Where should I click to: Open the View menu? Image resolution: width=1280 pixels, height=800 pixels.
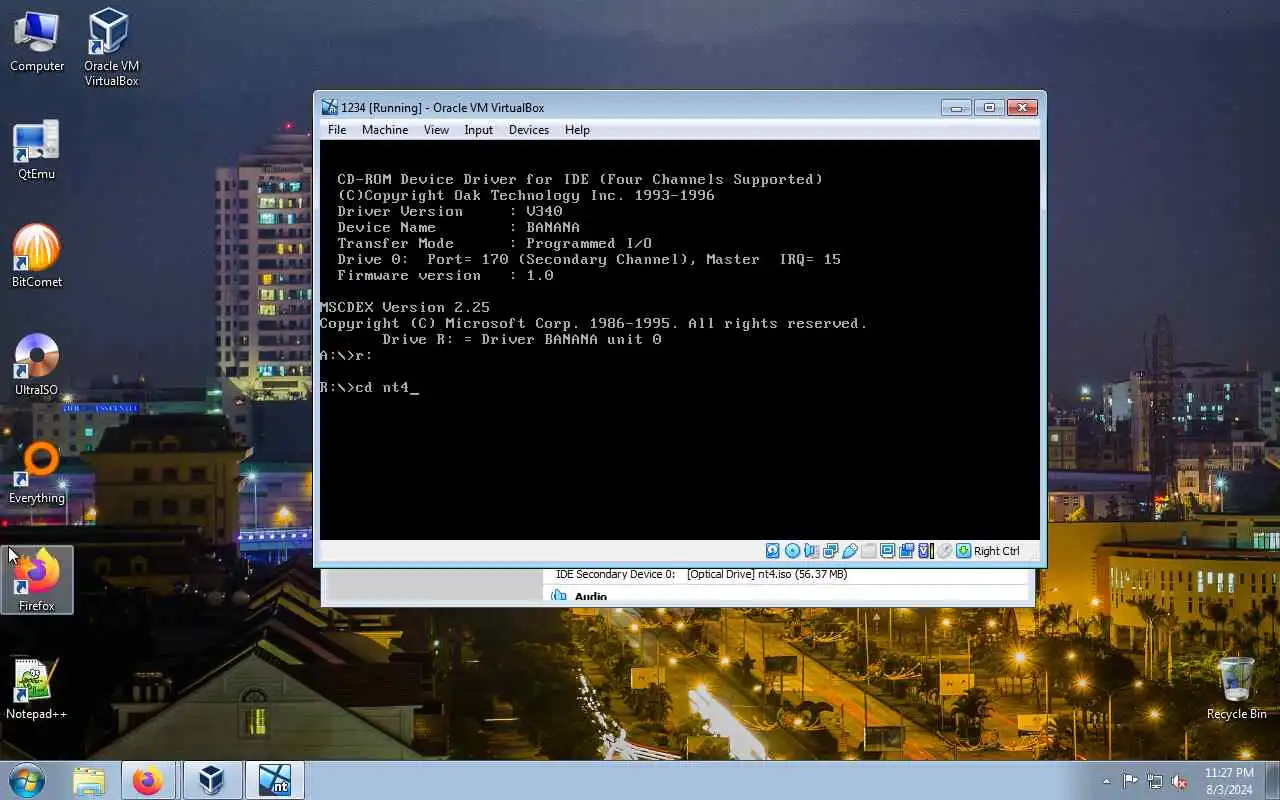436,130
